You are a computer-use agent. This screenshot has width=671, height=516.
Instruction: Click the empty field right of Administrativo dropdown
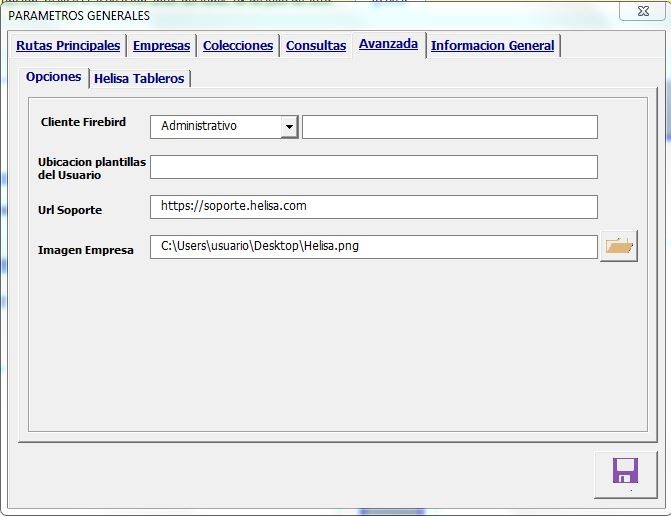[449, 127]
